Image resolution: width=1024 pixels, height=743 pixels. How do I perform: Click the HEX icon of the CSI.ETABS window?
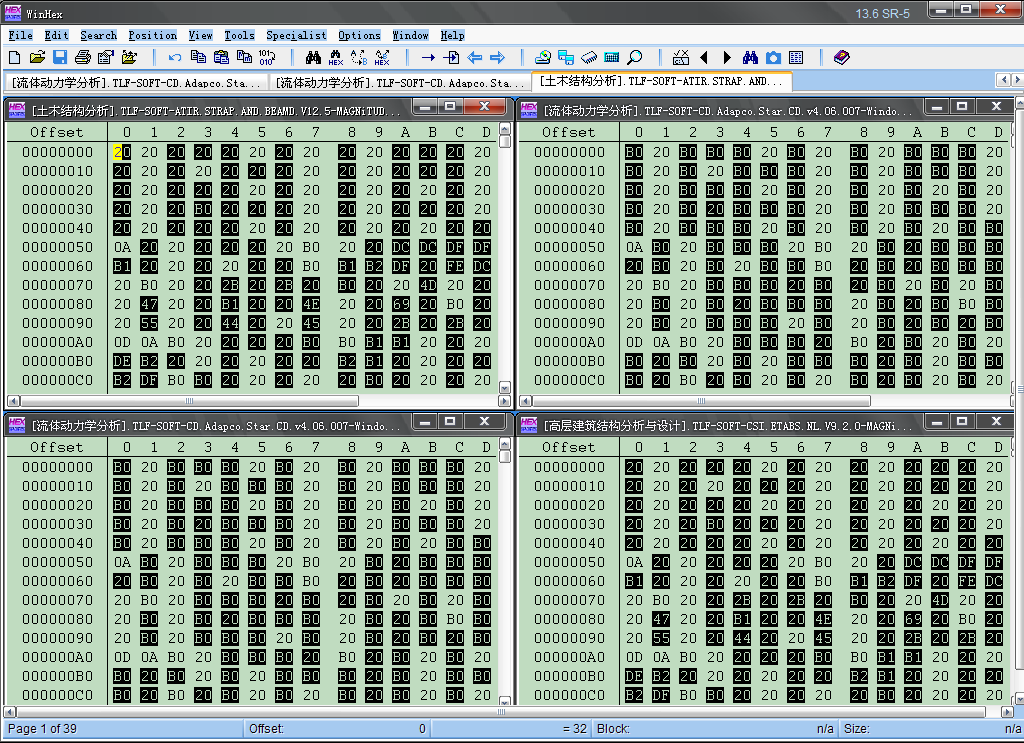529,425
